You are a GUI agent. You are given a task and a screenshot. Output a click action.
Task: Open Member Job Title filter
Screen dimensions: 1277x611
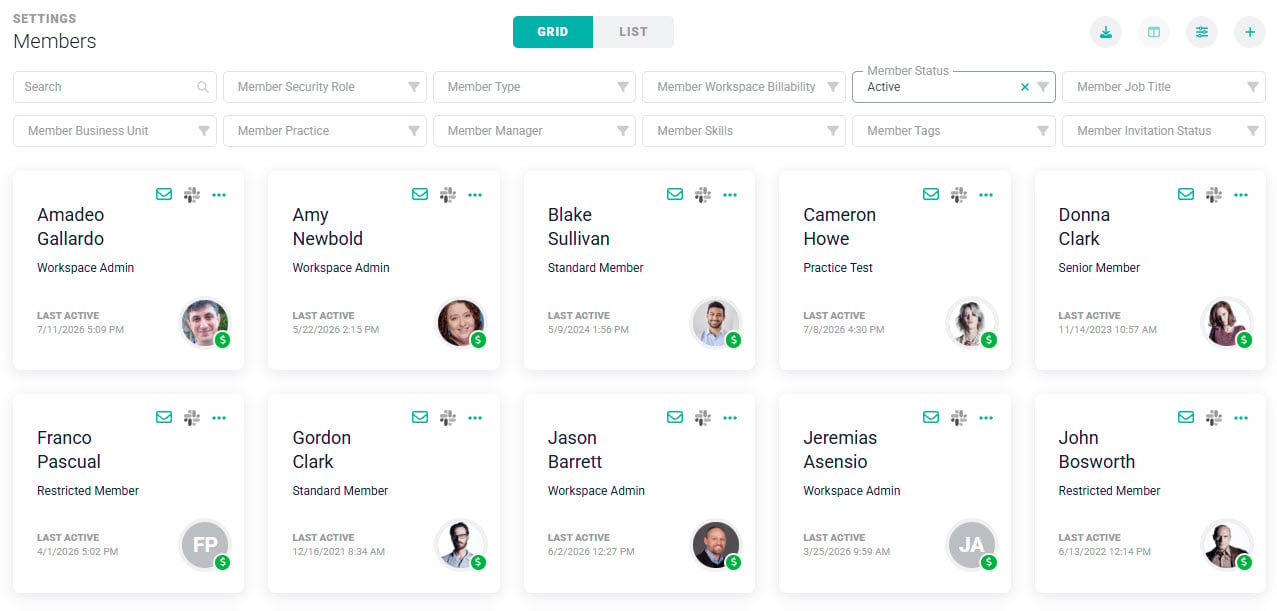click(x=1163, y=87)
